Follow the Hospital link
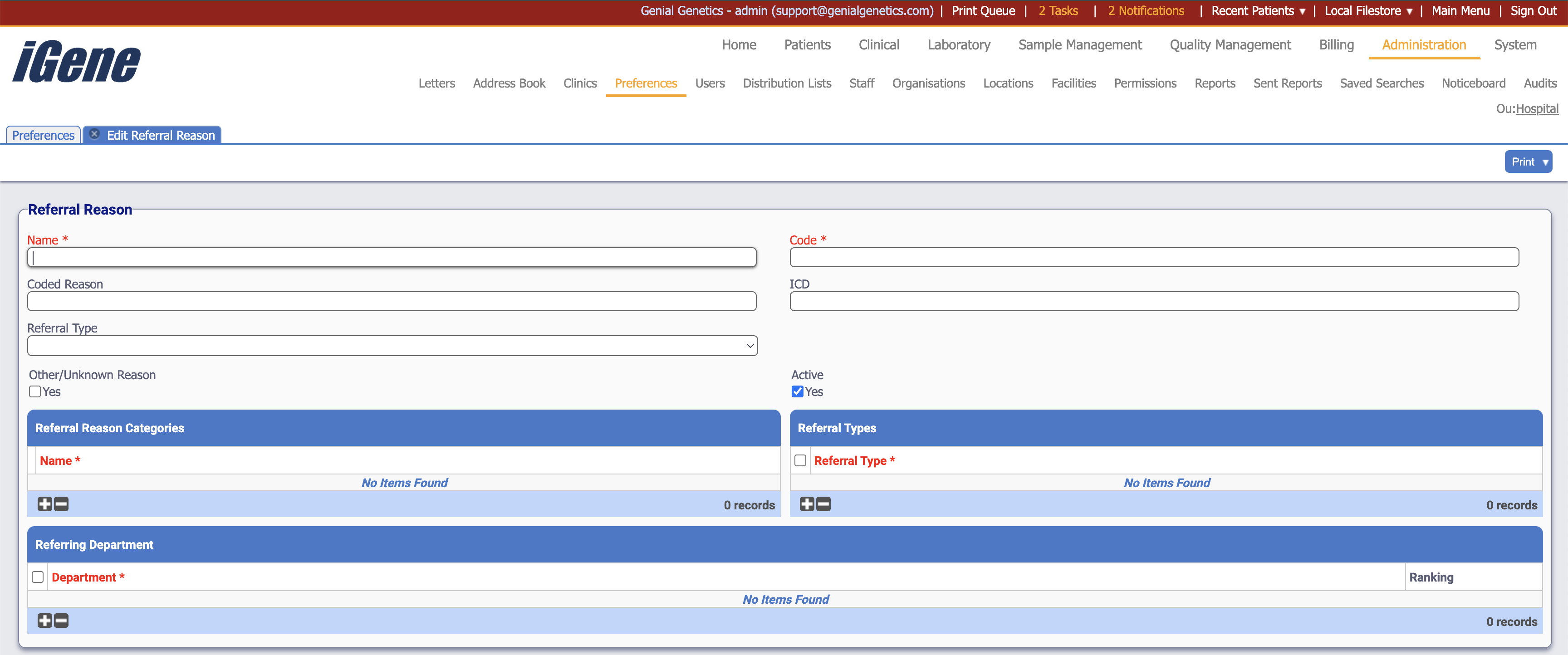 click(x=1538, y=109)
